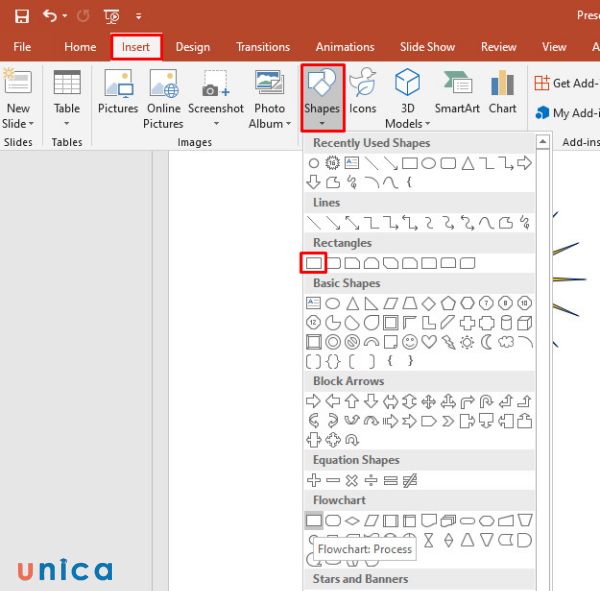Choose the moon shape in Basic Shapes
Viewport: 600px width, 591px height.
point(487,342)
